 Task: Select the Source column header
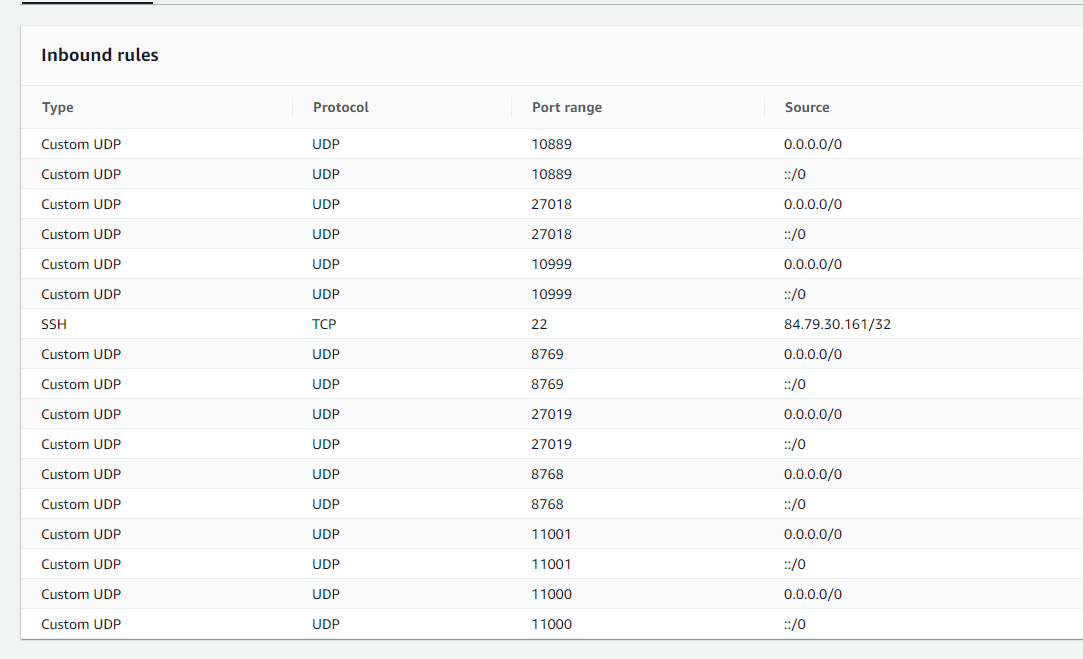(x=806, y=107)
